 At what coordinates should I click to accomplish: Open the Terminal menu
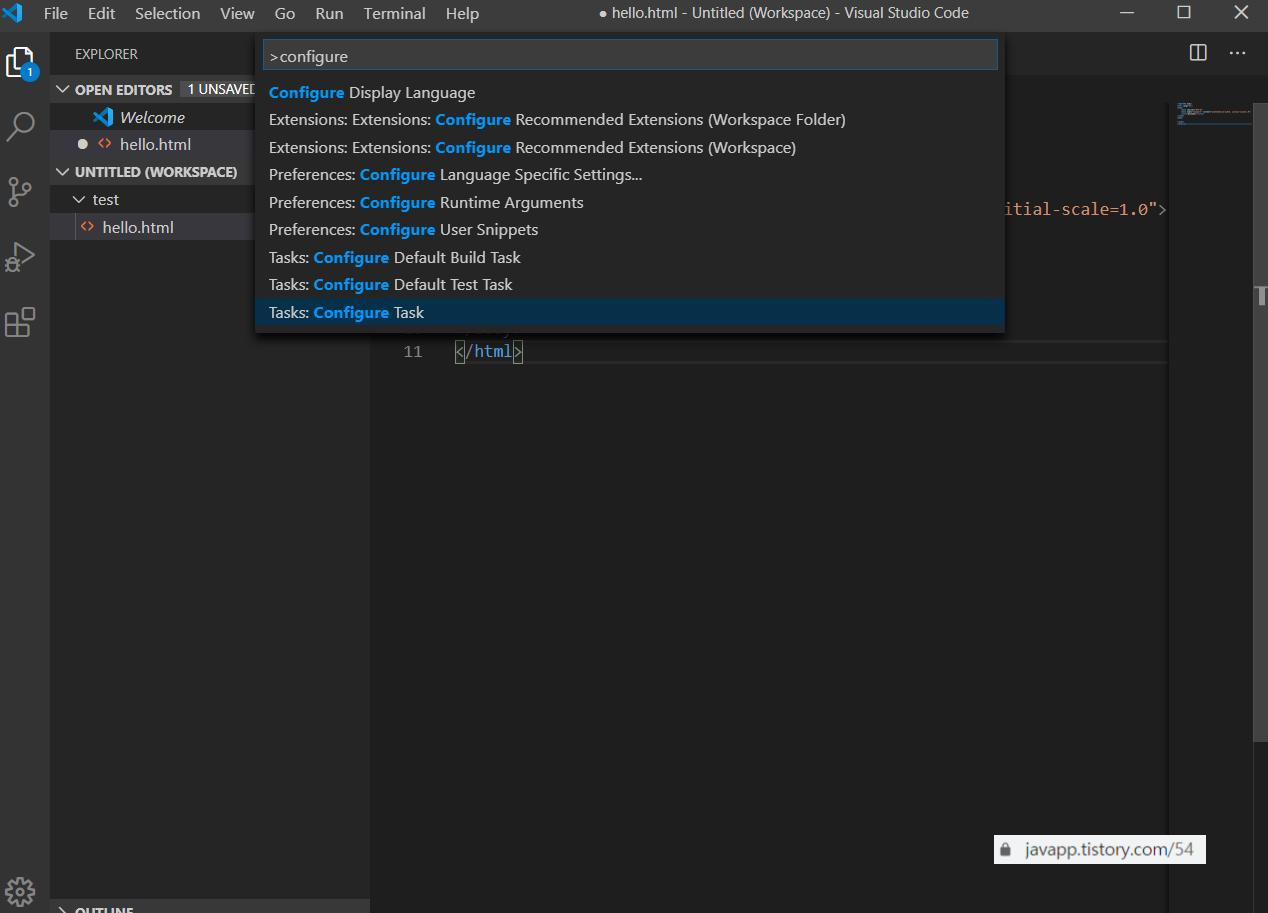[394, 13]
